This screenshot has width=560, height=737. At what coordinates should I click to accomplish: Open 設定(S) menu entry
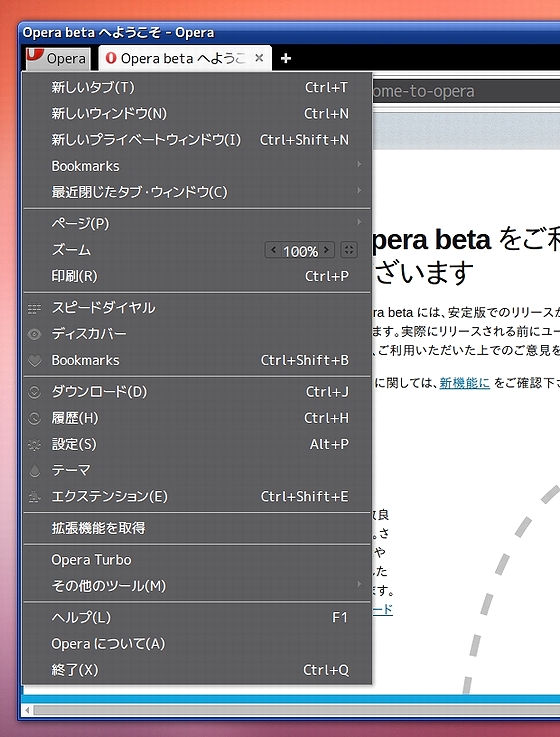click(x=197, y=445)
